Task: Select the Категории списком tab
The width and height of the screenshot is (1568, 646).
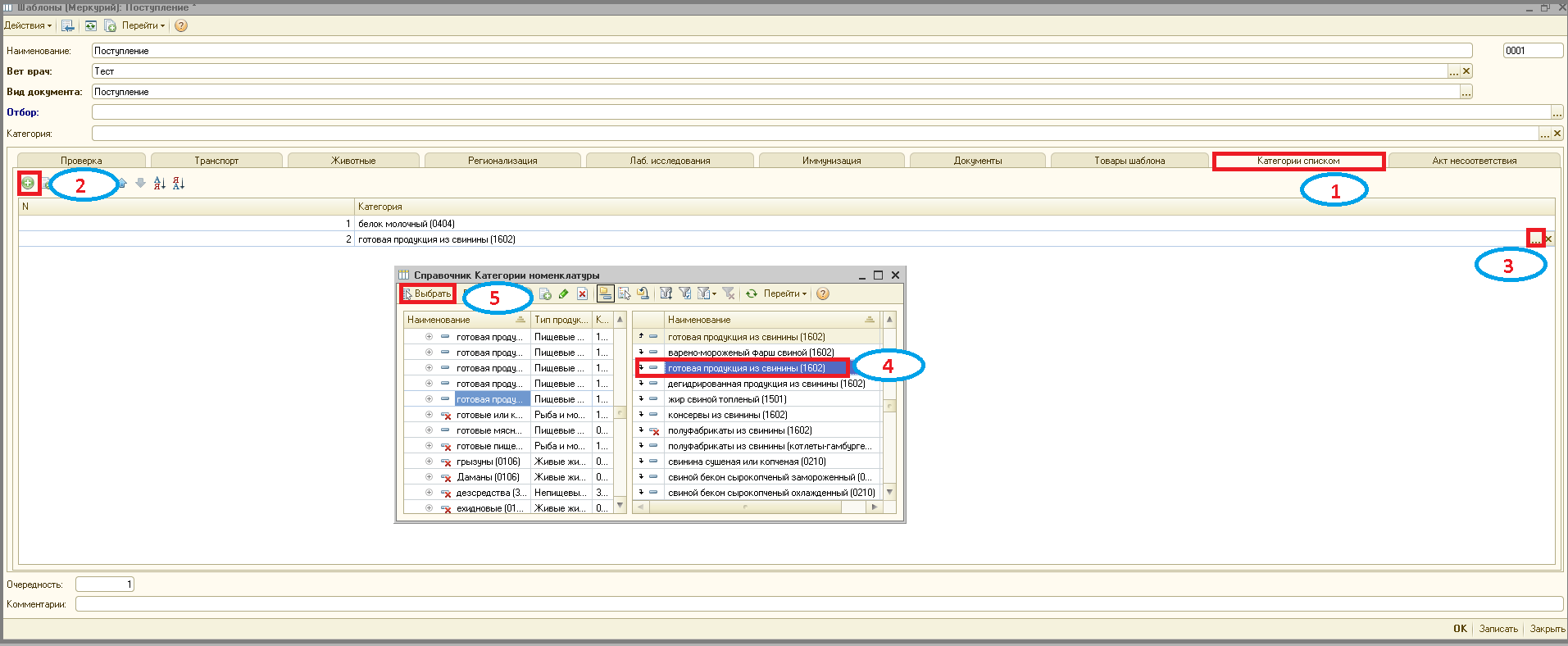Action: (x=1298, y=161)
